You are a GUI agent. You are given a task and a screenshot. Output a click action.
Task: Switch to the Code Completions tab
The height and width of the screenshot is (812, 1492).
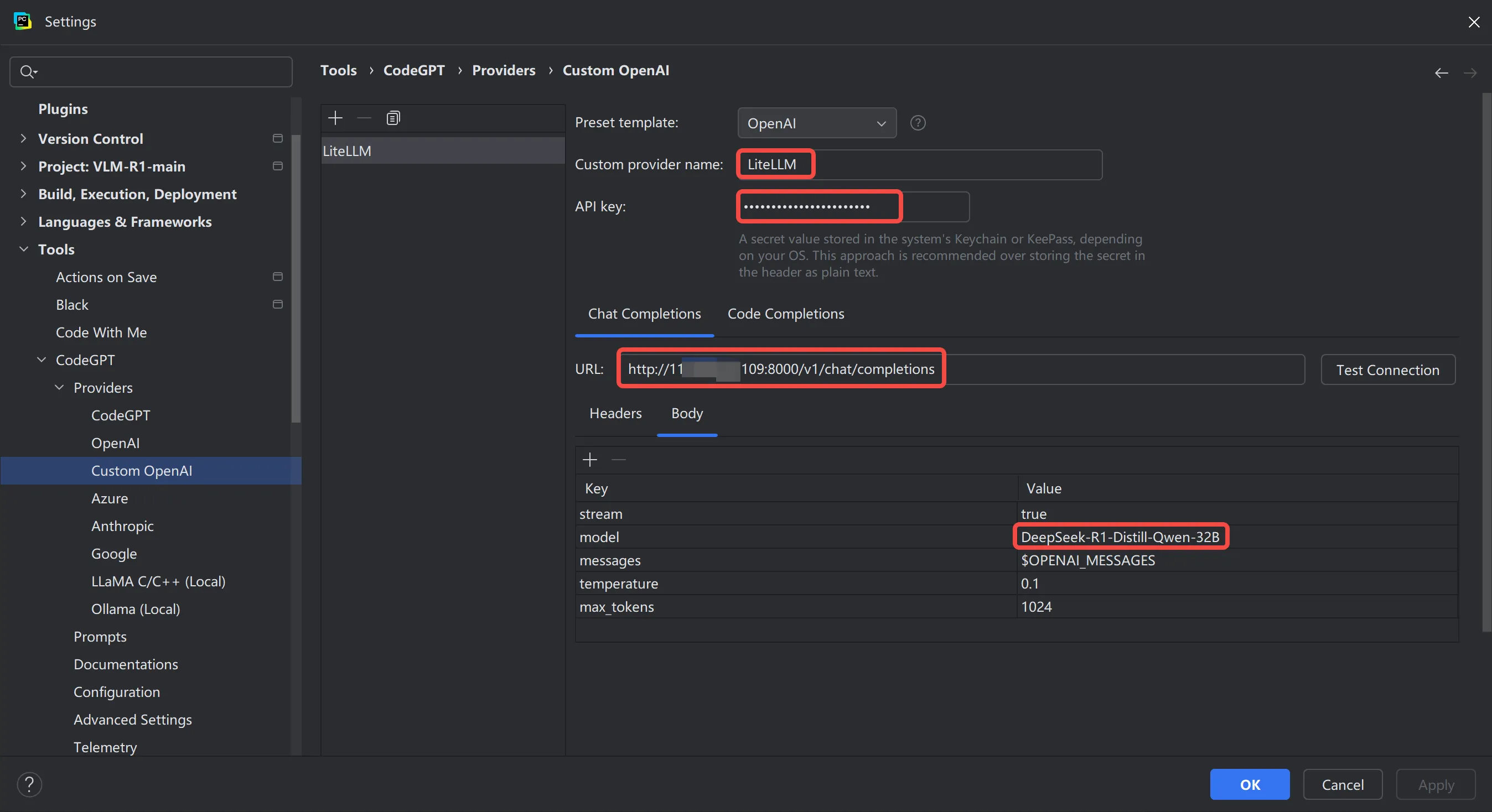[785, 314]
